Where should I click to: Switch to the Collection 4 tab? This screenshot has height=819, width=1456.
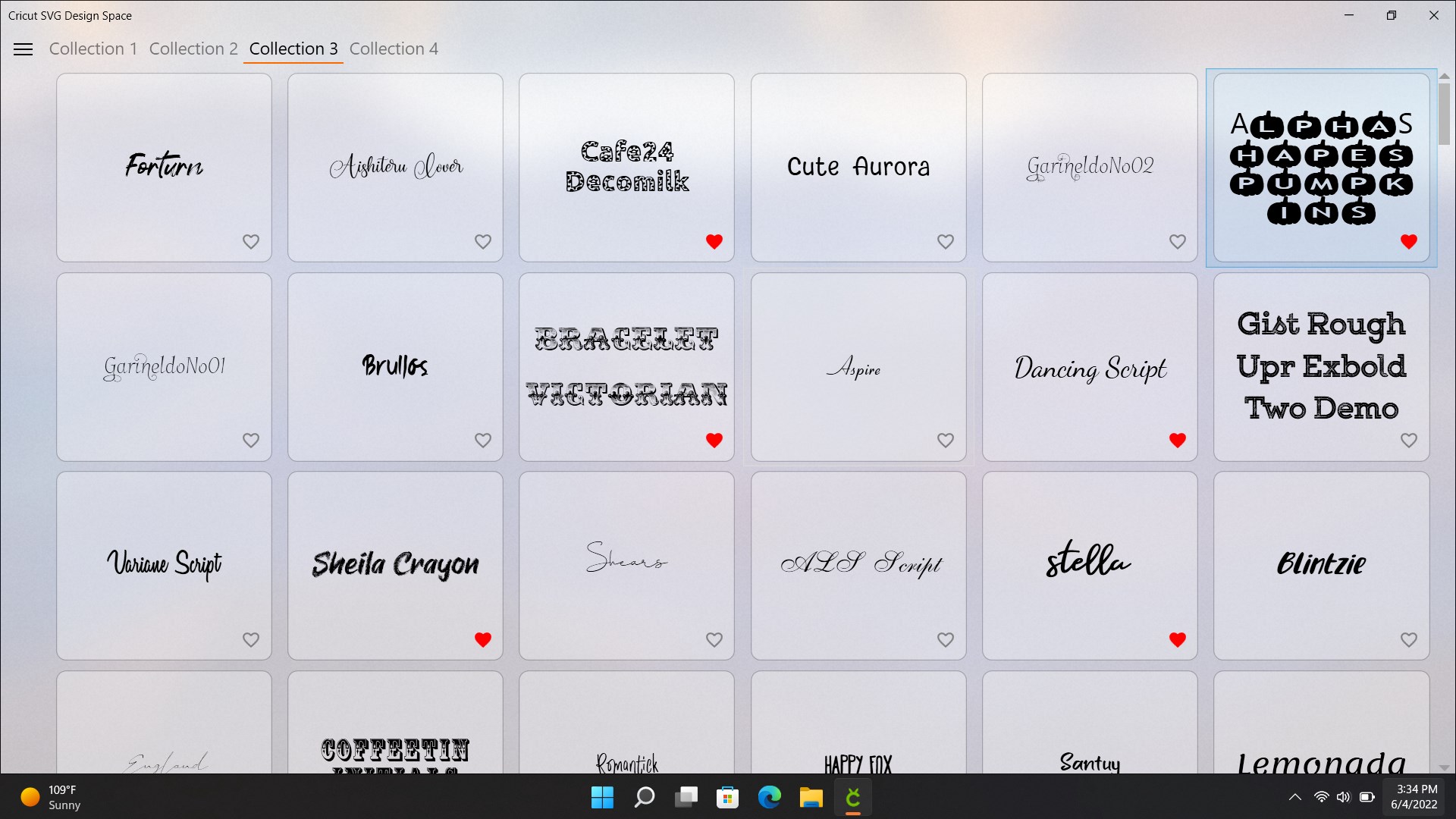tap(394, 49)
